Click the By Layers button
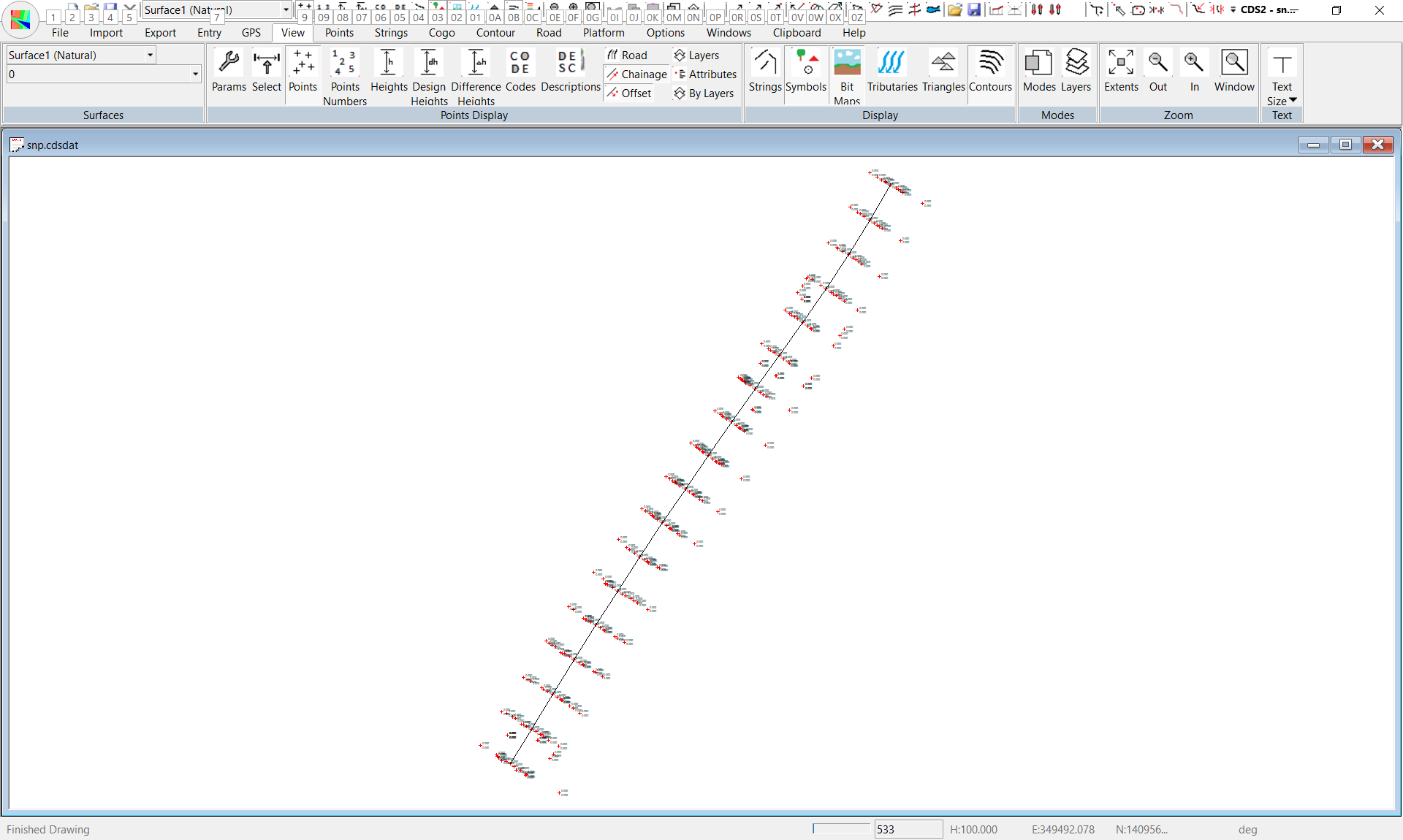Screen dimensions: 1403x840 [x=704, y=93]
